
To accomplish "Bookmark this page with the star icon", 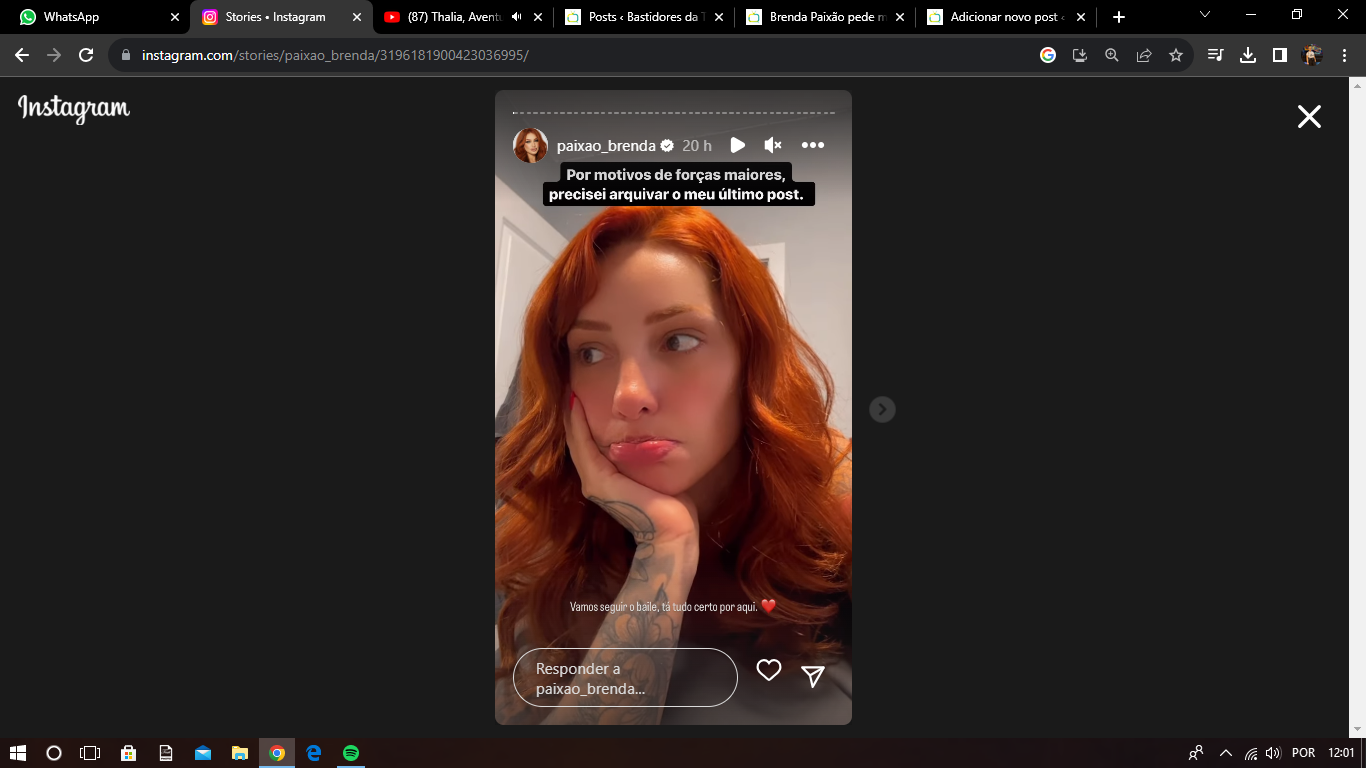I will [1176, 55].
